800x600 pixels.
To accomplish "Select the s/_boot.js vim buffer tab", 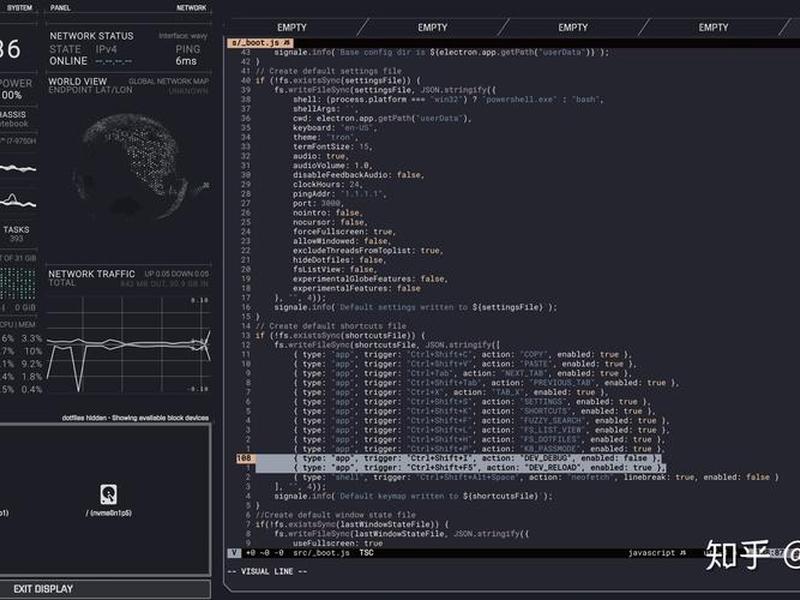I will [x=260, y=43].
